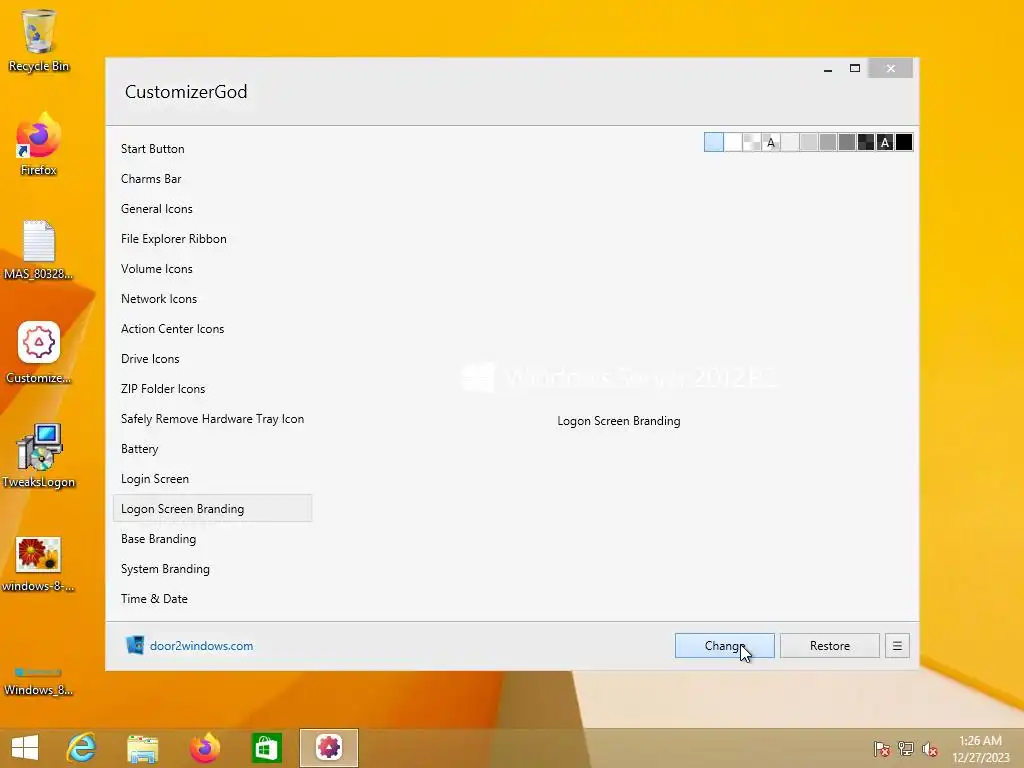1024x768 pixels.
Task: Open the Start Button category
Action: coord(212,149)
